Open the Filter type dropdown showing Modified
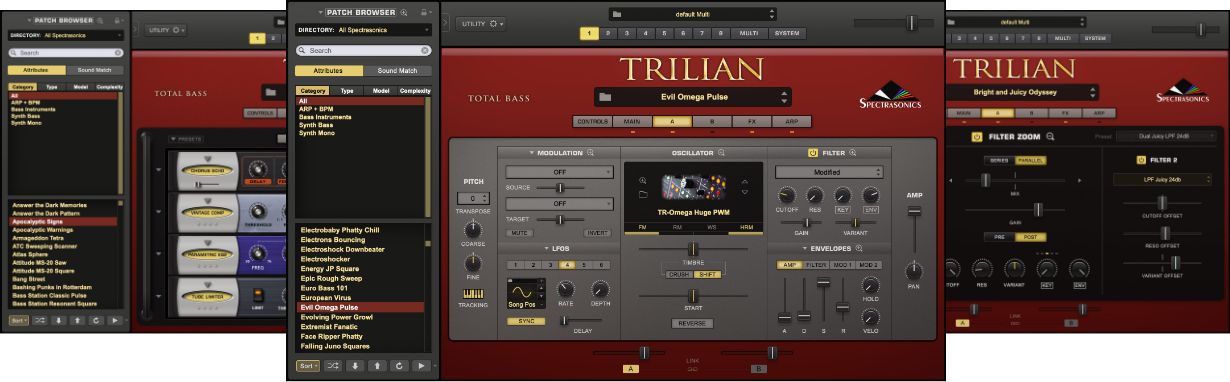The height and width of the screenshot is (382, 1230). 829,172
